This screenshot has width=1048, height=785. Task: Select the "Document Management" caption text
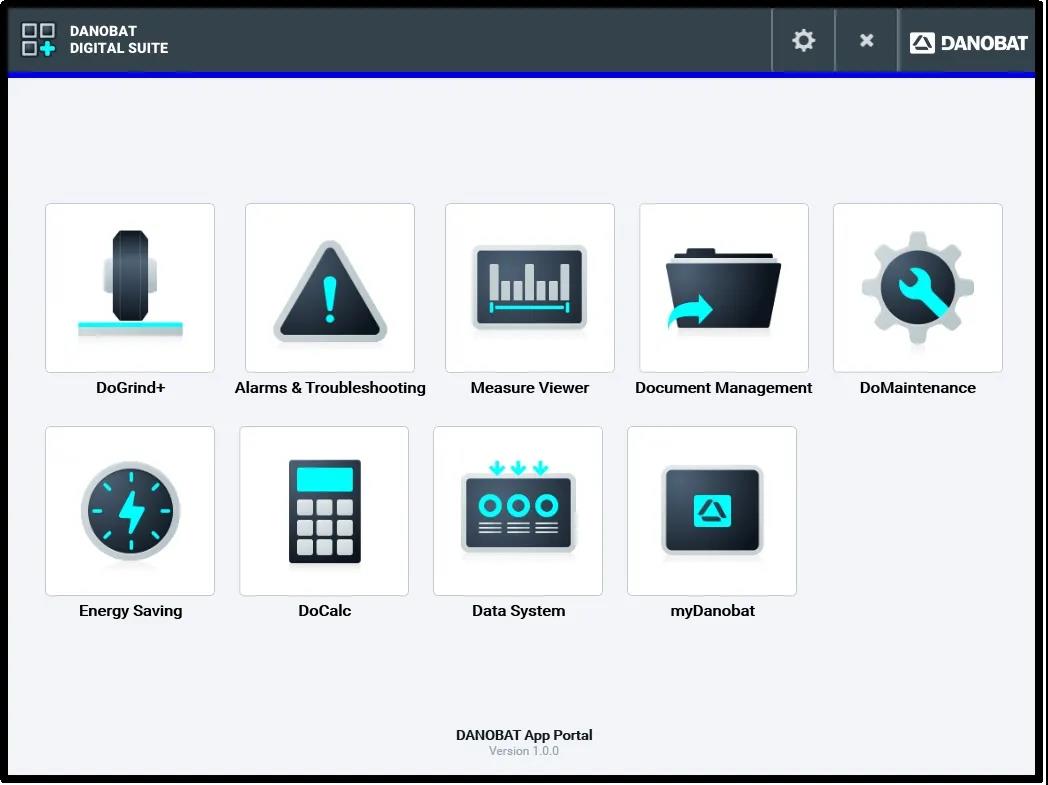(x=724, y=387)
